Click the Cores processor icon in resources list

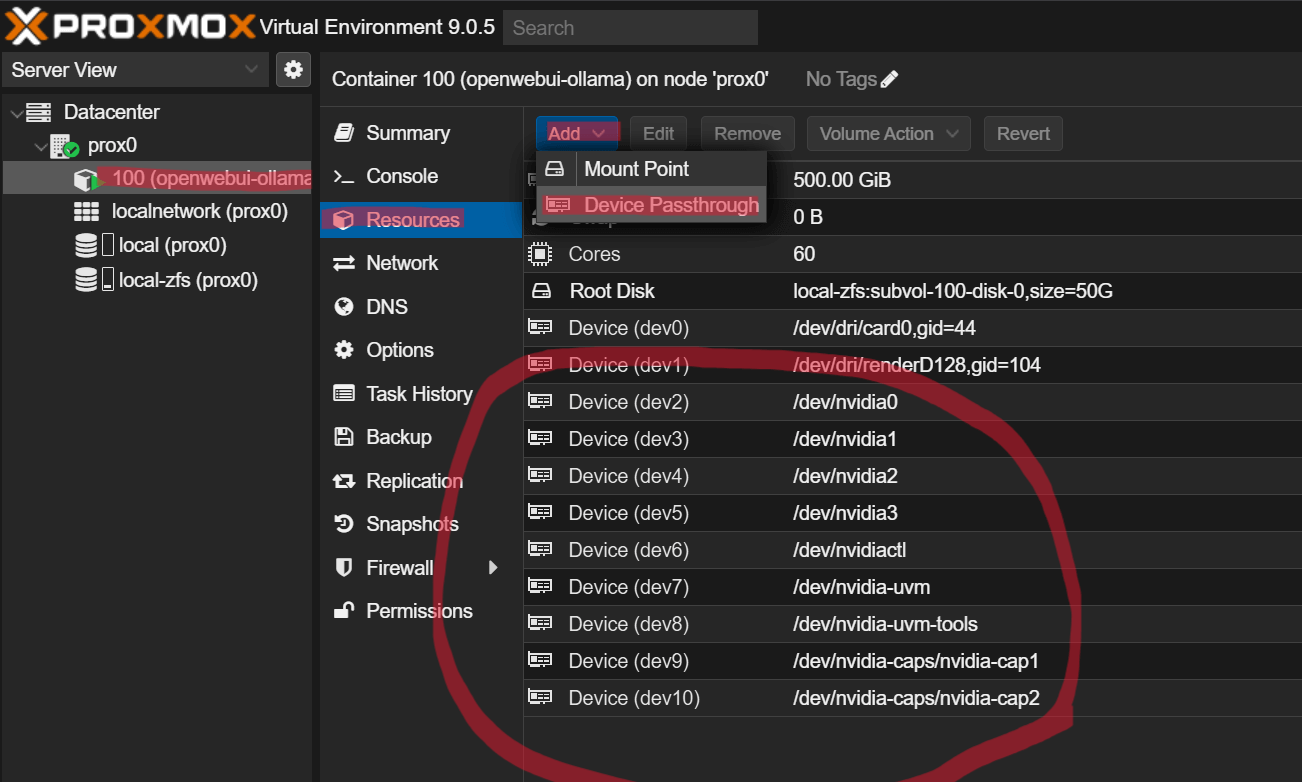click(540, 254)
